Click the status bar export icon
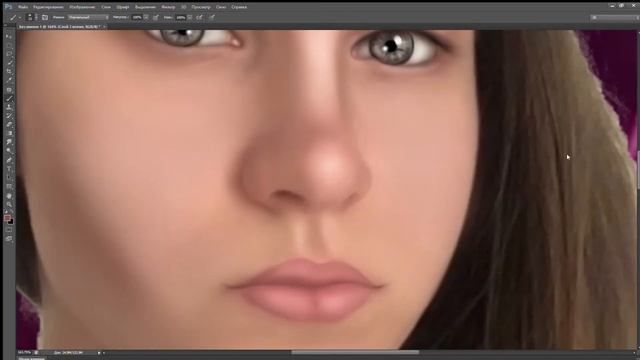640x360 pixels. point(36,352)
